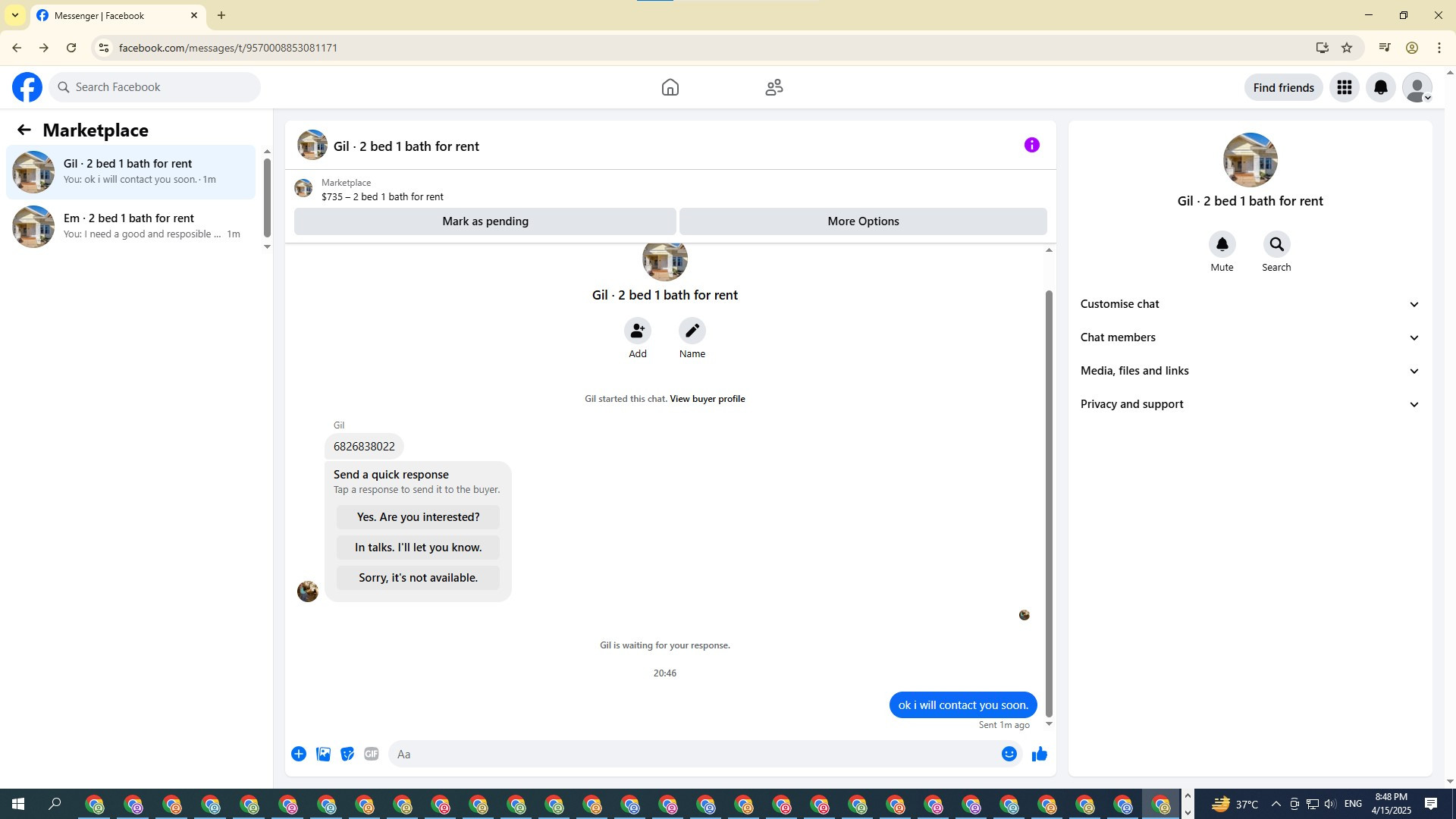Send quick response 'Yes. Are you interested?'
Image resolution: width=1456 pixels, height=819 pixels.
[x=418, y=517]
